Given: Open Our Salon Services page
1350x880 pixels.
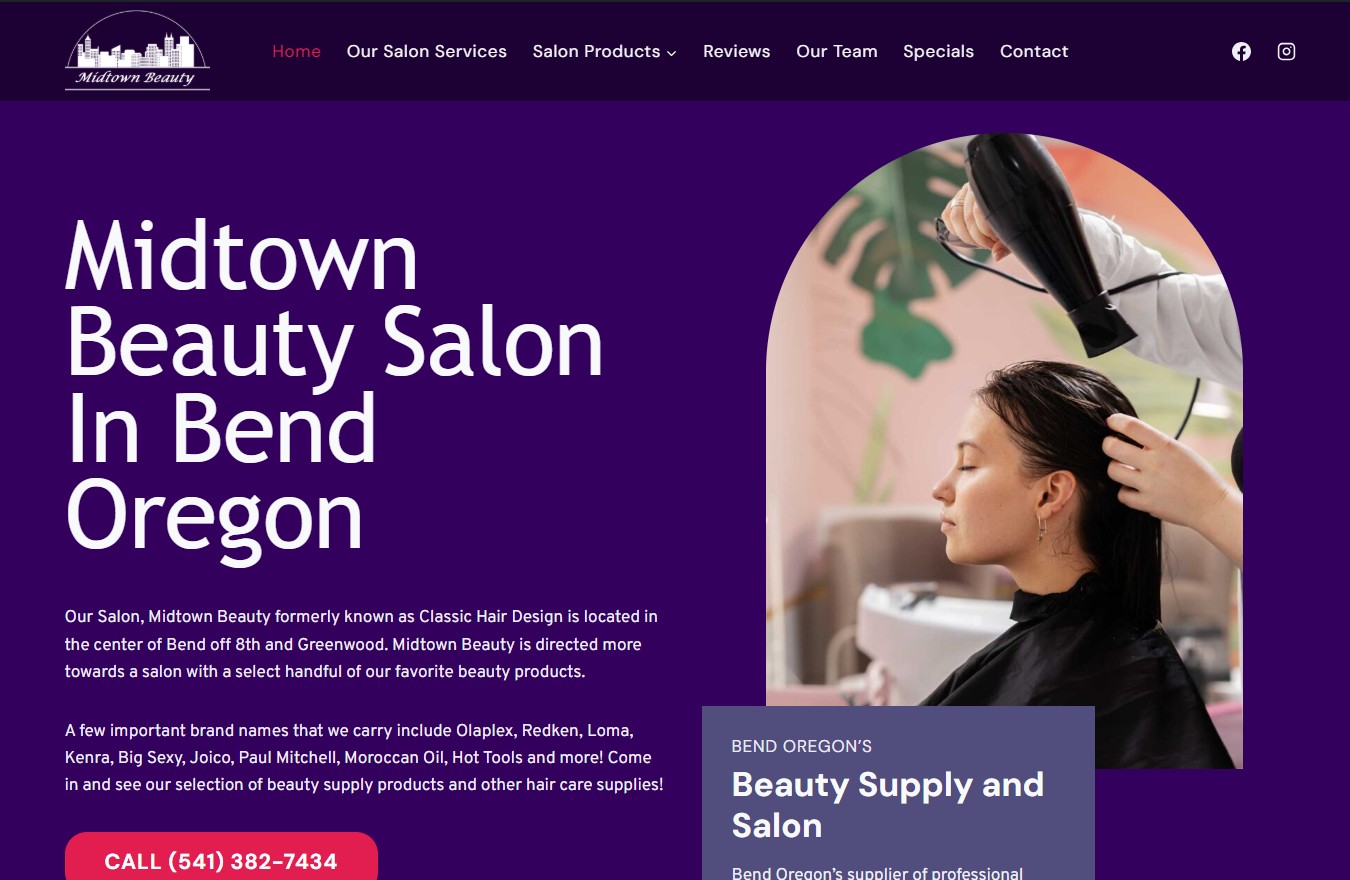Looking at the screenshot, I should 427,51.
